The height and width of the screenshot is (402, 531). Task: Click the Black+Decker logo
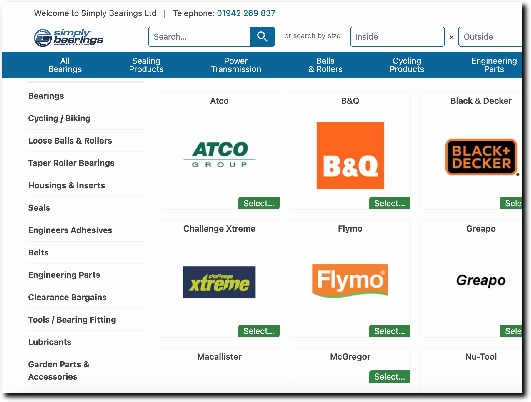tap(481, 157)
